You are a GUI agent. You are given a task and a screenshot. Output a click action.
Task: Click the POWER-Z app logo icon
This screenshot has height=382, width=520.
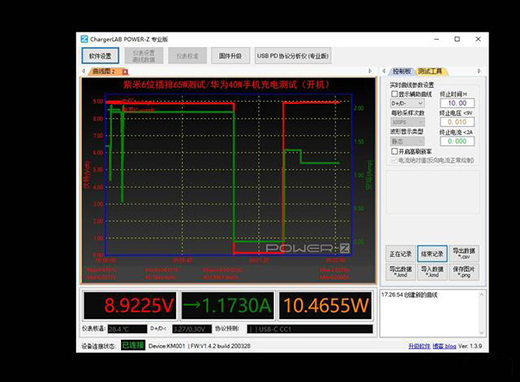84,39
